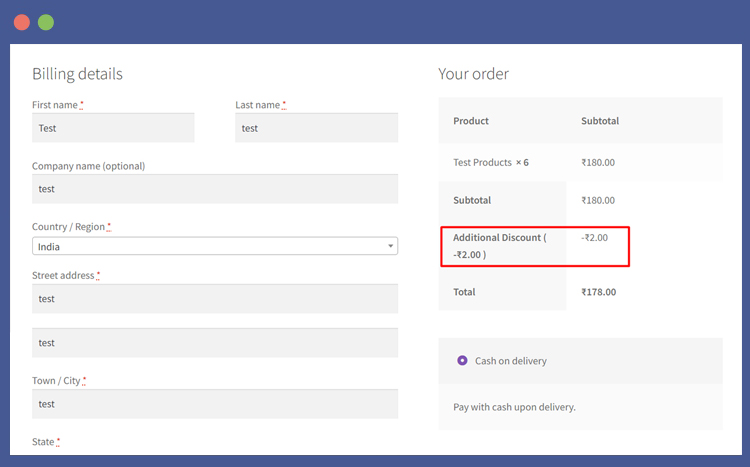Screen dimensions: 750x467
Task: Focus the Last name input
Action: point(317,128)
